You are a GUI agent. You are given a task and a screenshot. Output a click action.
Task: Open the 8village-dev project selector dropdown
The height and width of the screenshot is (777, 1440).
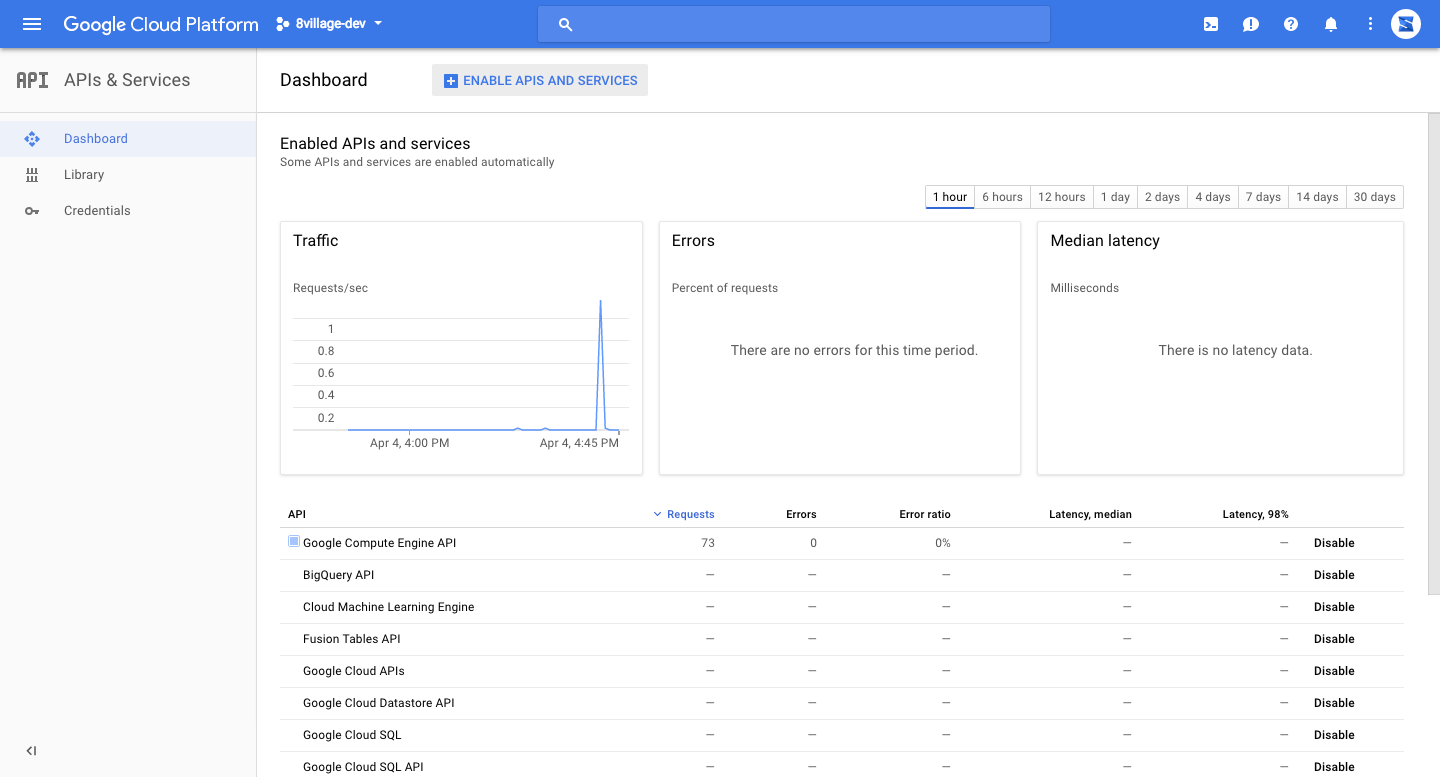pyautogui.click(x=329, y=24)
